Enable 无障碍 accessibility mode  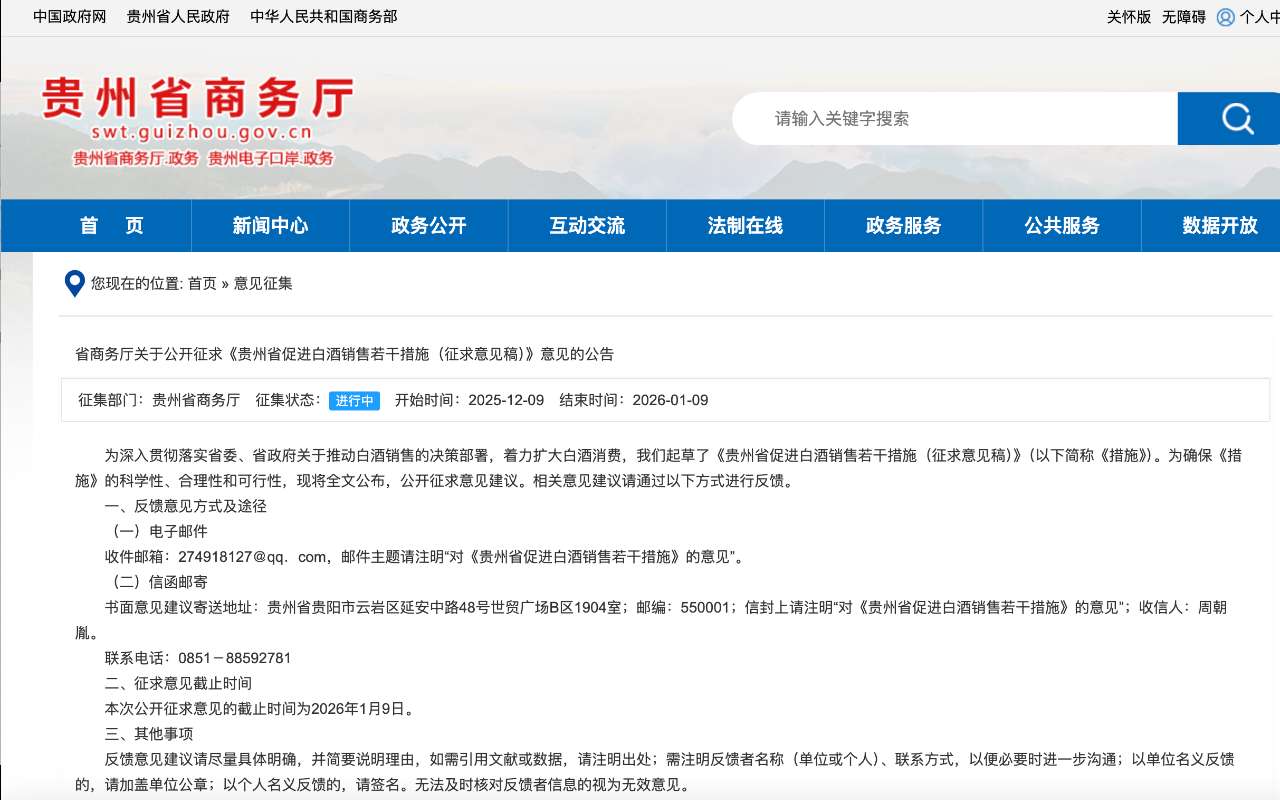tap(1183, 17)
